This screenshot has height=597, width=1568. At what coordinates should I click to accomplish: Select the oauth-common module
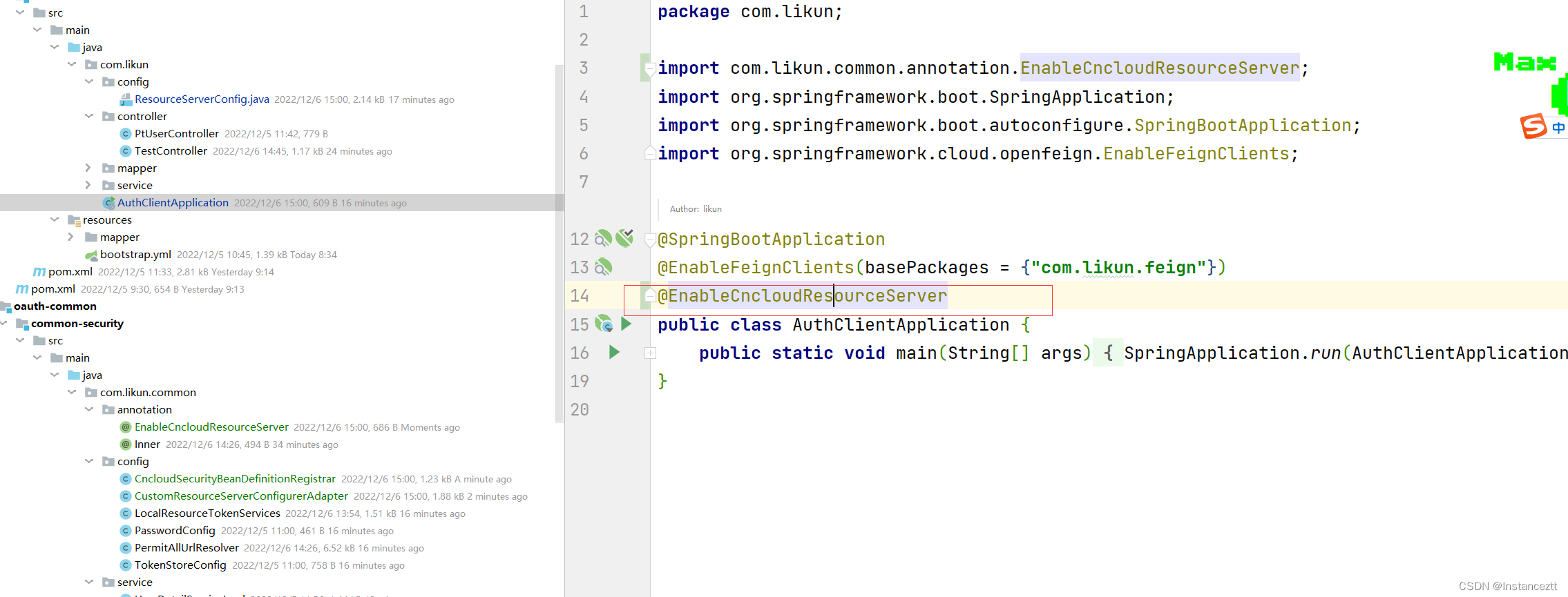(55, 306)
